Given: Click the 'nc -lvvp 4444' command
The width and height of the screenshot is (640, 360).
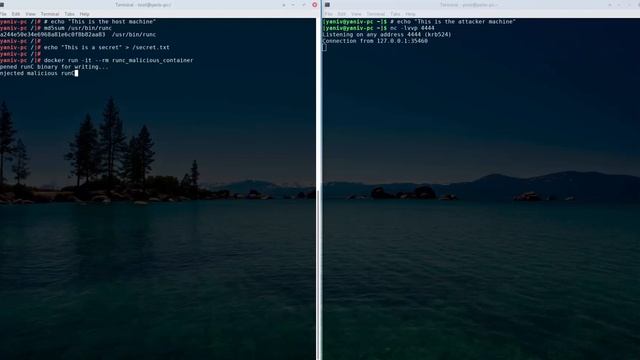Looking at the screenshot, I should 412,28.
